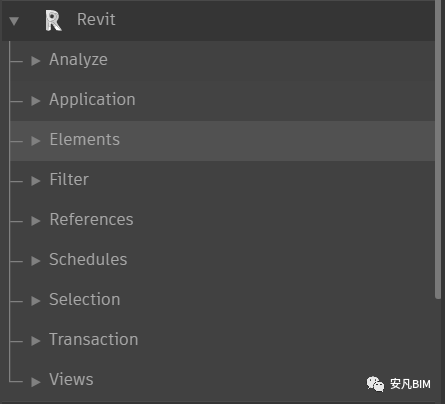Expand the Selection node arrow

click(36, 301)
